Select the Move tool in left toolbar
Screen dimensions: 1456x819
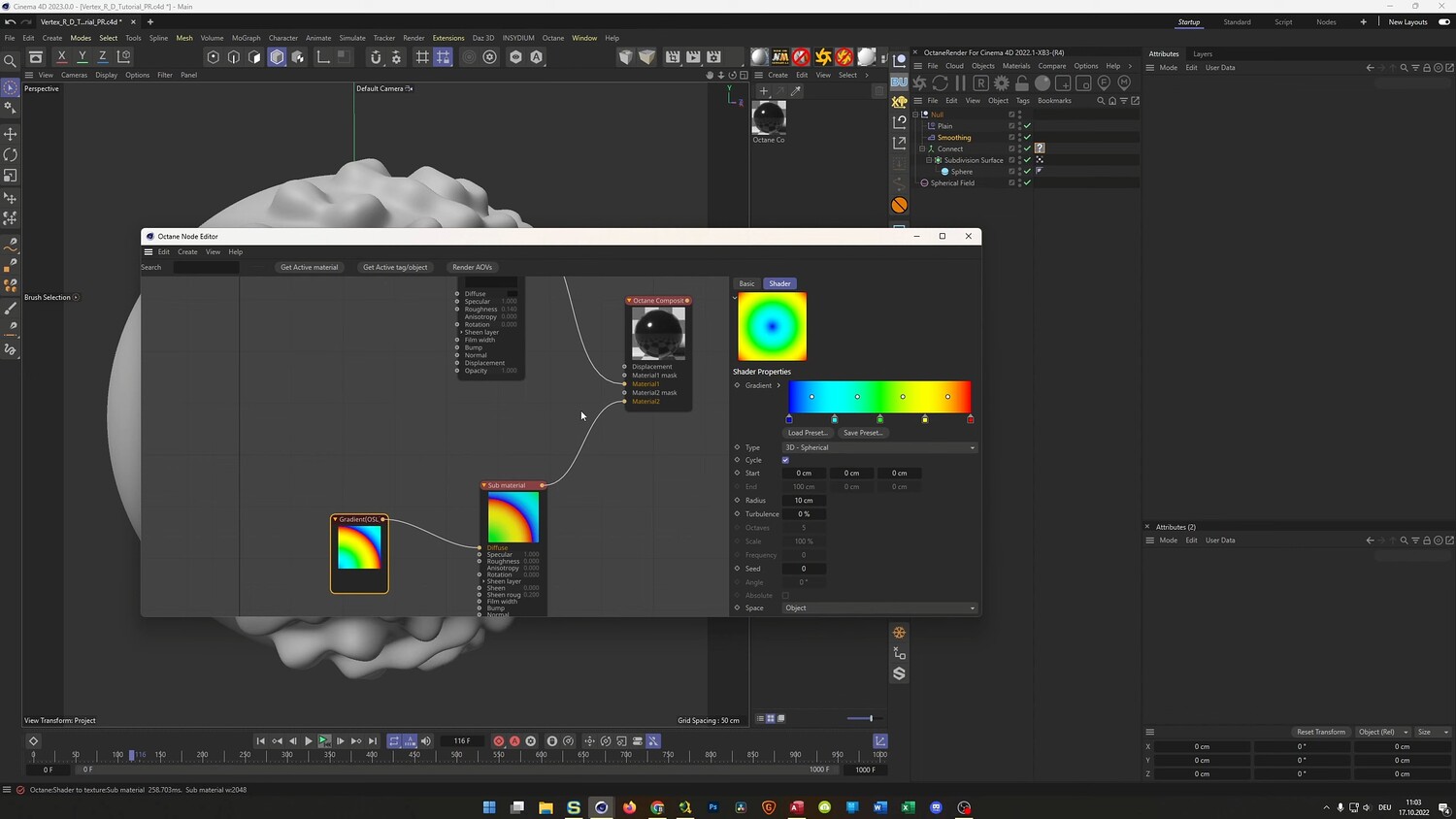[x=11, y=134]
